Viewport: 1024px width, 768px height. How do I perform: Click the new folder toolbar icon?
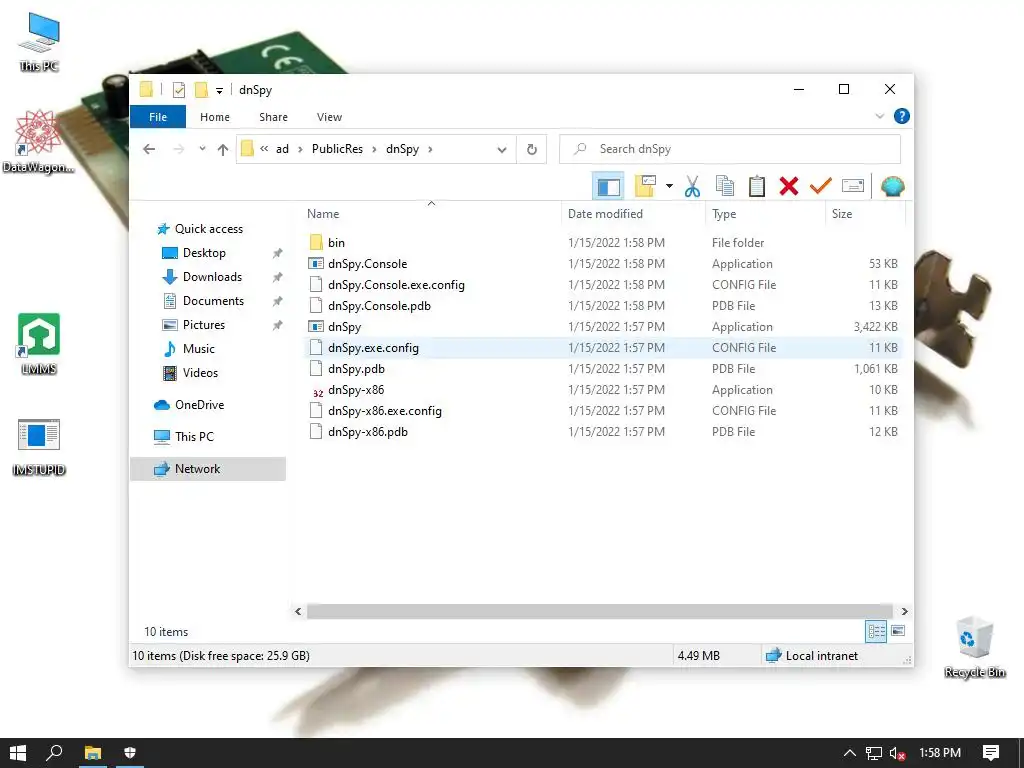click(645, 187)
